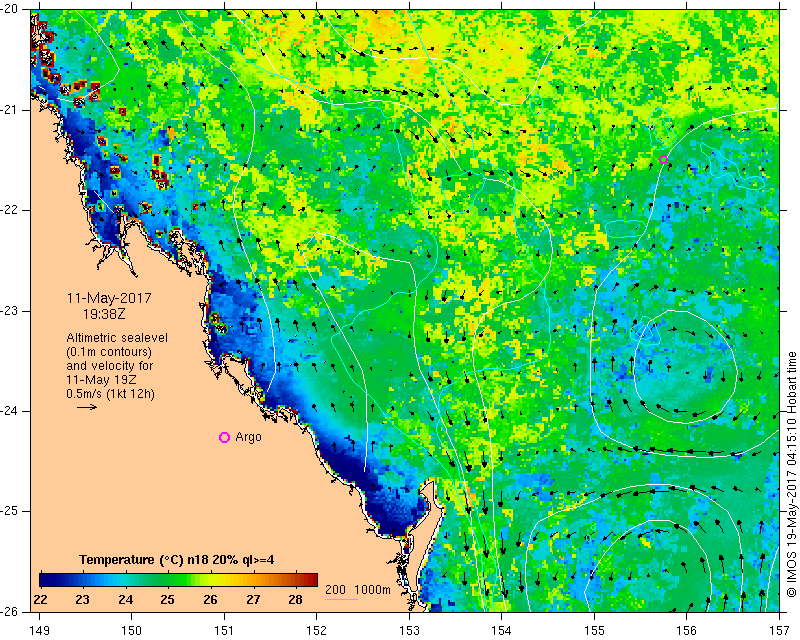Click the 23 value on temperature scale
Screen dimensions: 800x640
pyautogui.click(x=83, y=600)
